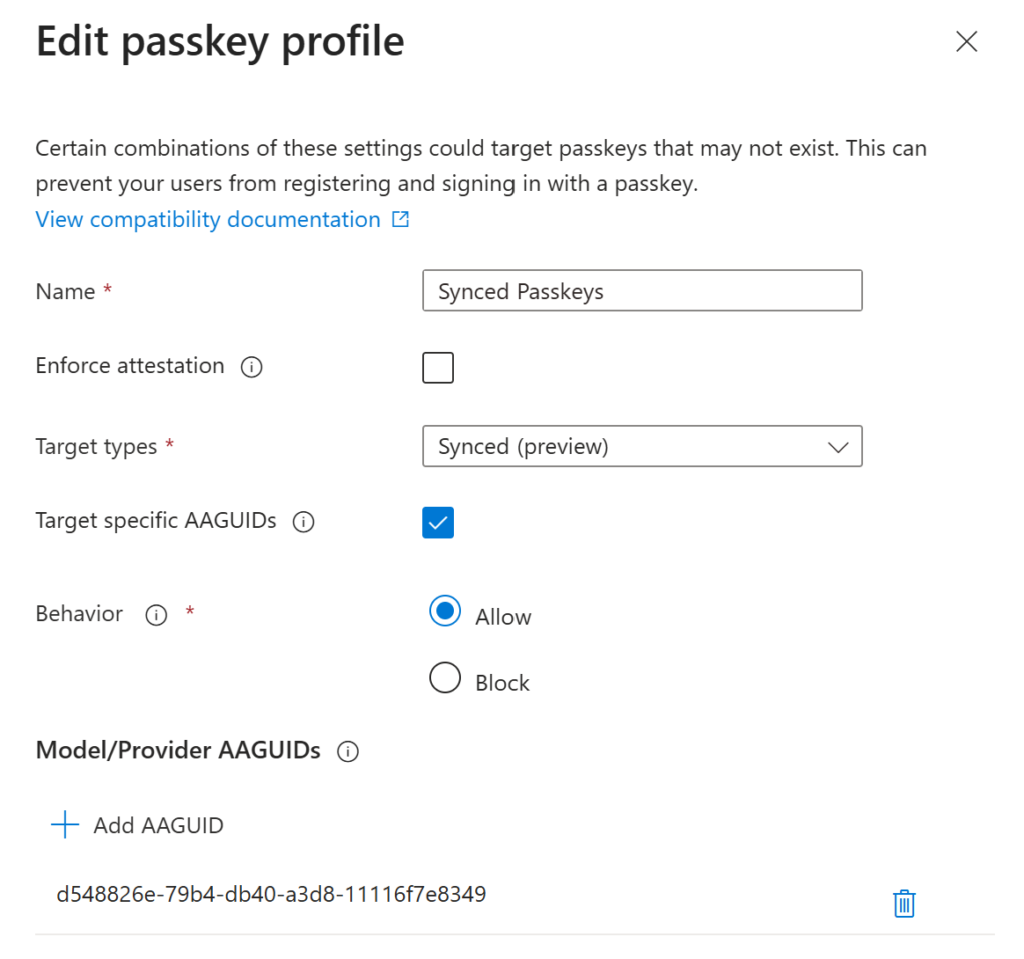The width and height of the screenshot is (1024, 959).
Task: Open the Target types dropdown
Action: [642, 447]
